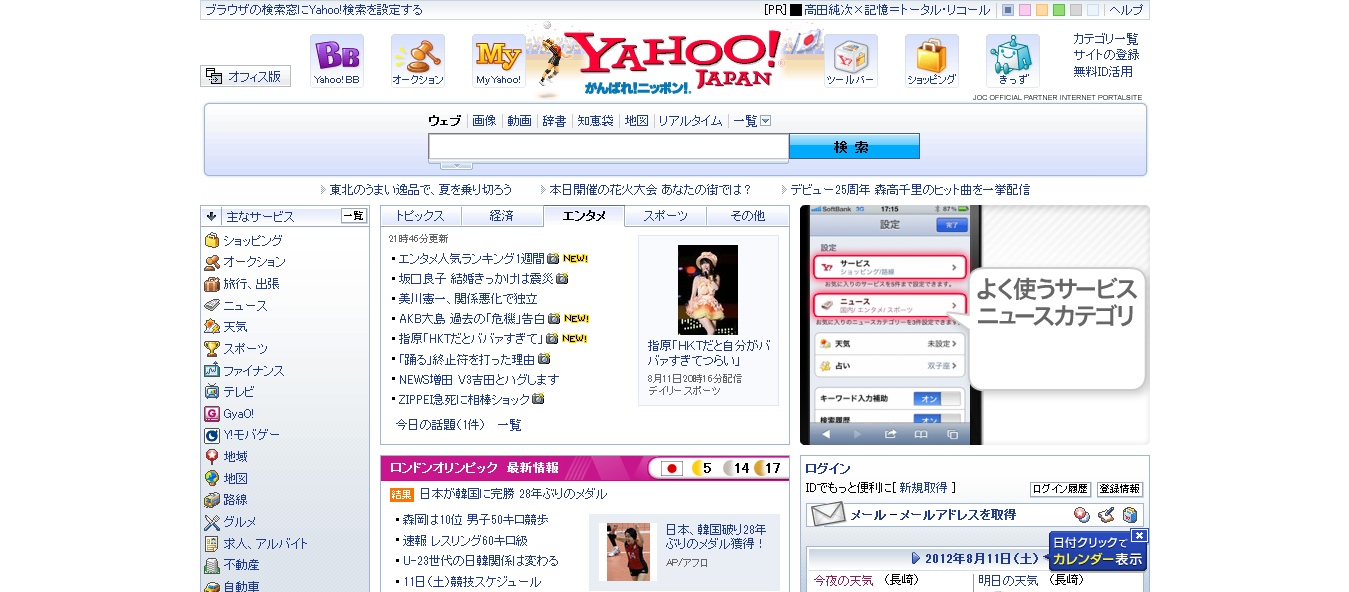This screenshot has height=592, width=1349.
Task: Click the 地図 map pin sidebar icon
Action: pyautogui.click(x=212, y=478)
